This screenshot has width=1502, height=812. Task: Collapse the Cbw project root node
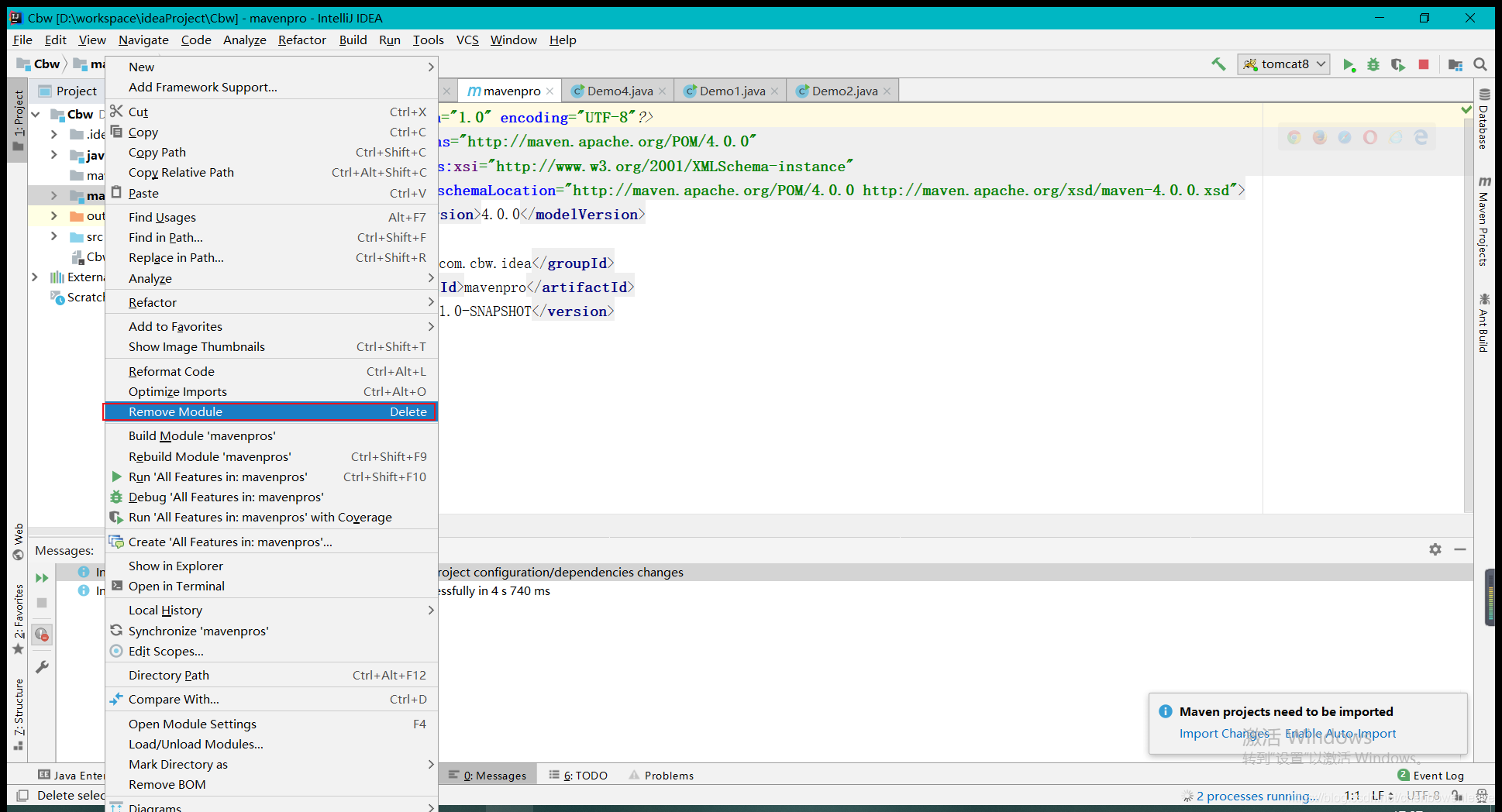(36, 115)
